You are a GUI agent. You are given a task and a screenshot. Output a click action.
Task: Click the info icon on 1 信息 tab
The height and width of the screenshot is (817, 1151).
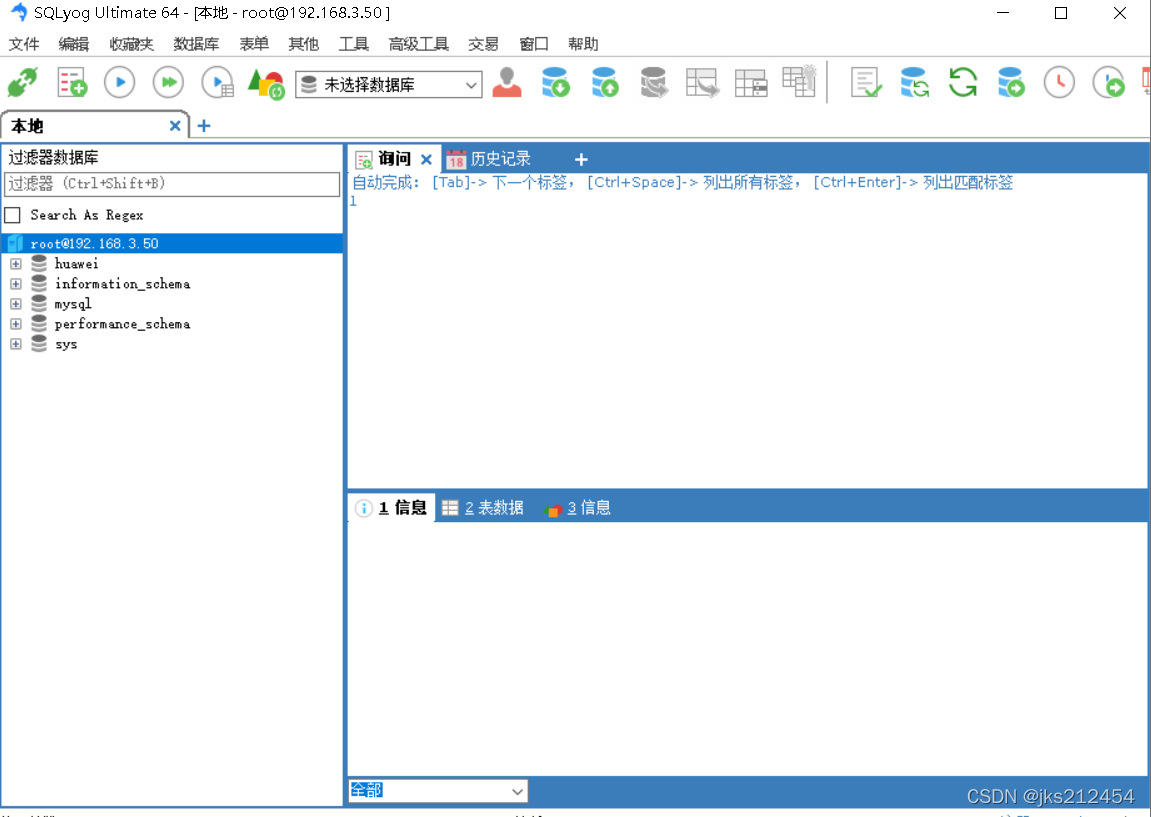pyautogui.click(x=363, y=508)
